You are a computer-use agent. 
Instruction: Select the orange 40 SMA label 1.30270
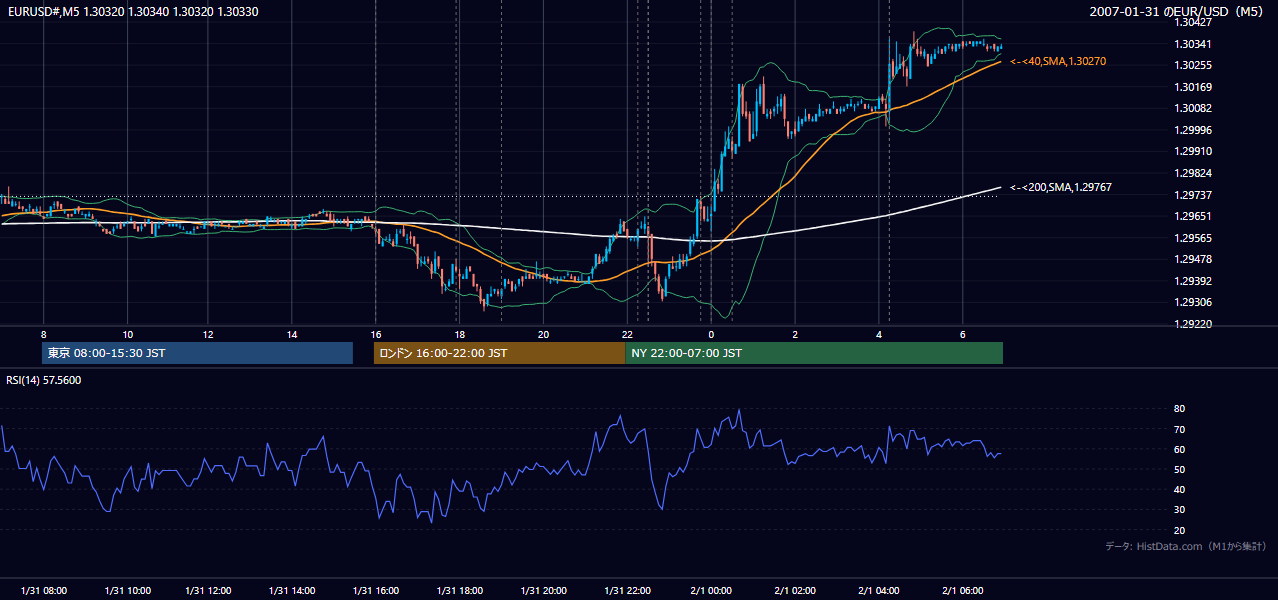click(1058, 61)
